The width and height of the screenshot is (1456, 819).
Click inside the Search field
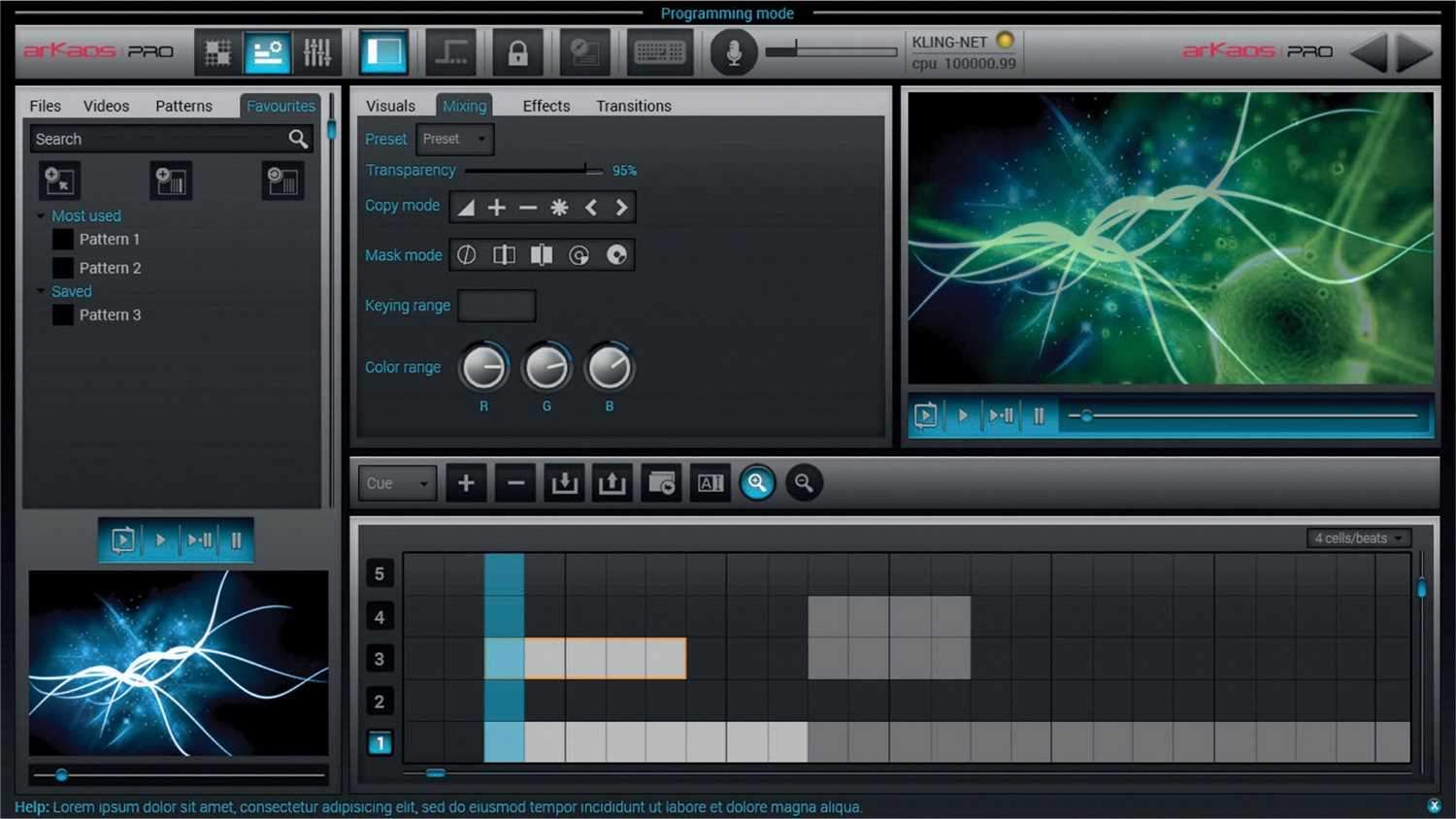pyautogui.click(x=146, y=139)
